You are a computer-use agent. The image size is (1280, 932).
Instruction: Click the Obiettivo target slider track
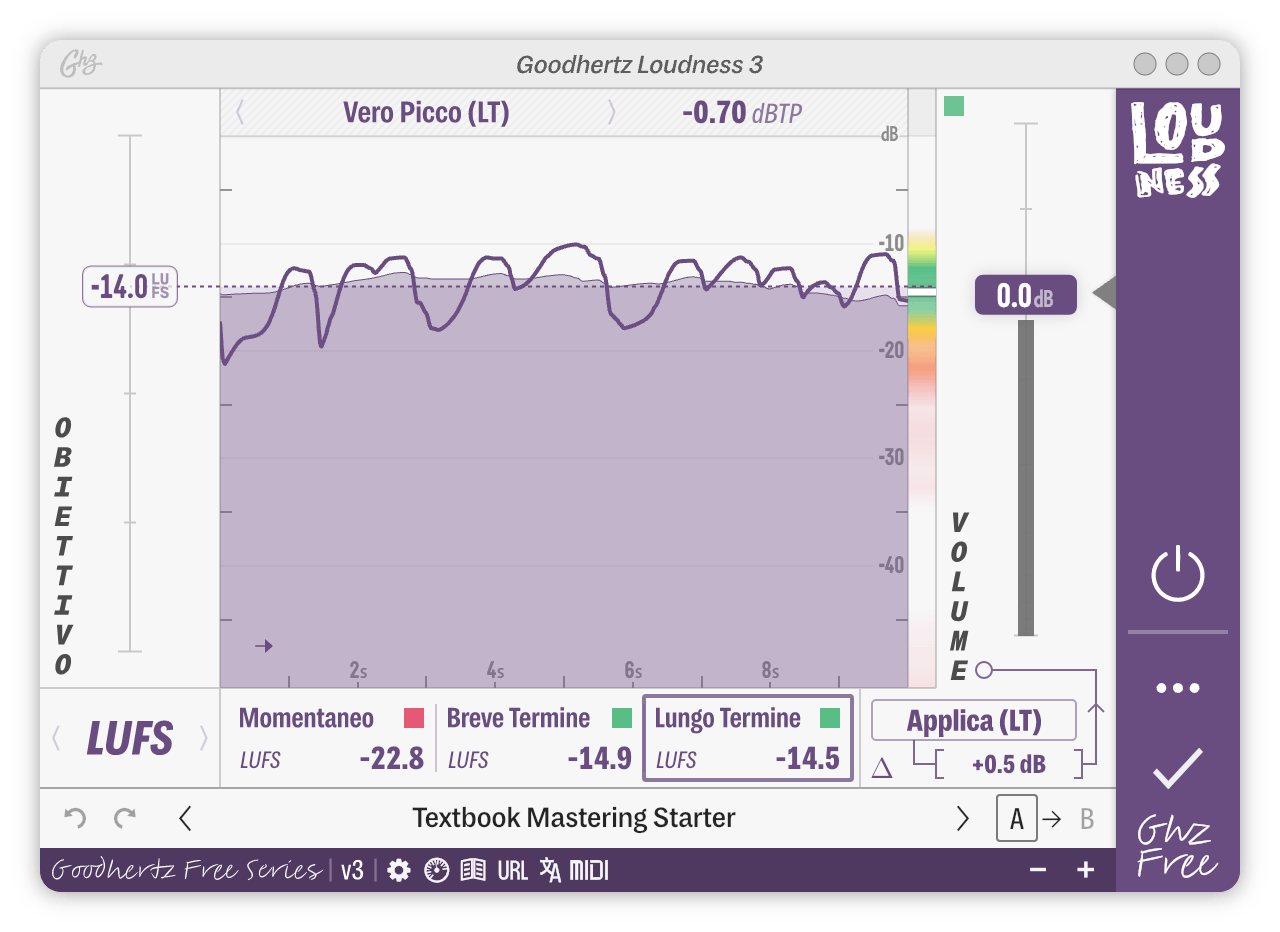click(x=130, y=393)
